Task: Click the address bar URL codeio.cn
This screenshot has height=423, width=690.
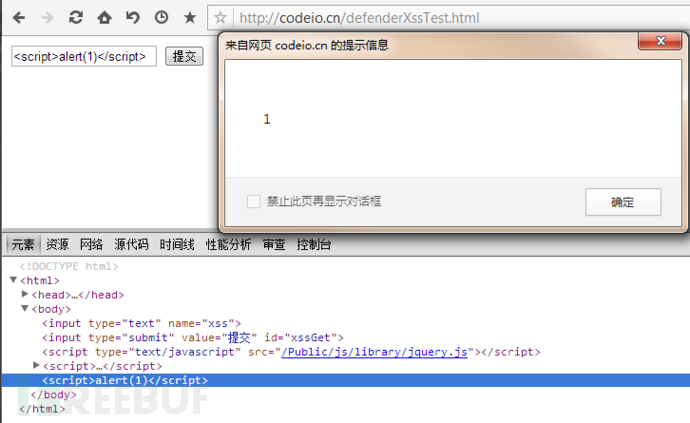Action: [359, 18]
